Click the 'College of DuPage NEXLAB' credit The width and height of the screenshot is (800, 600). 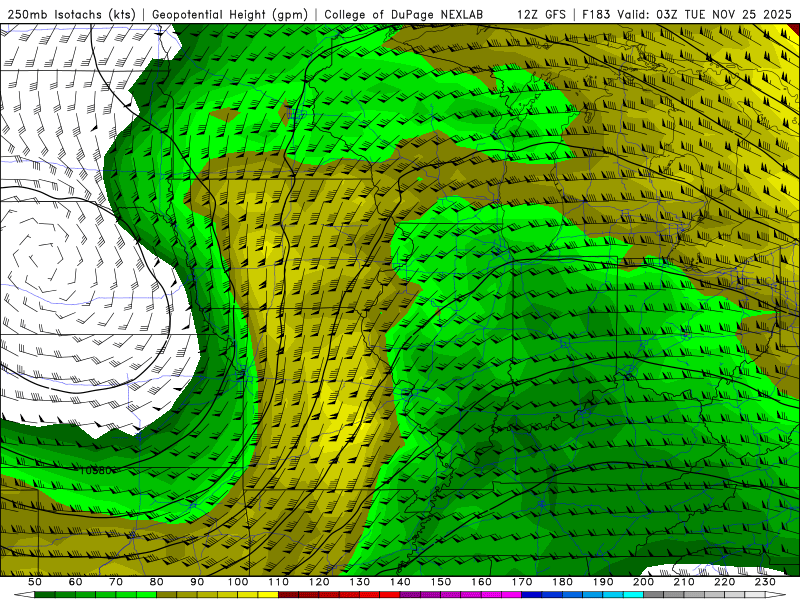coord(403,14)
